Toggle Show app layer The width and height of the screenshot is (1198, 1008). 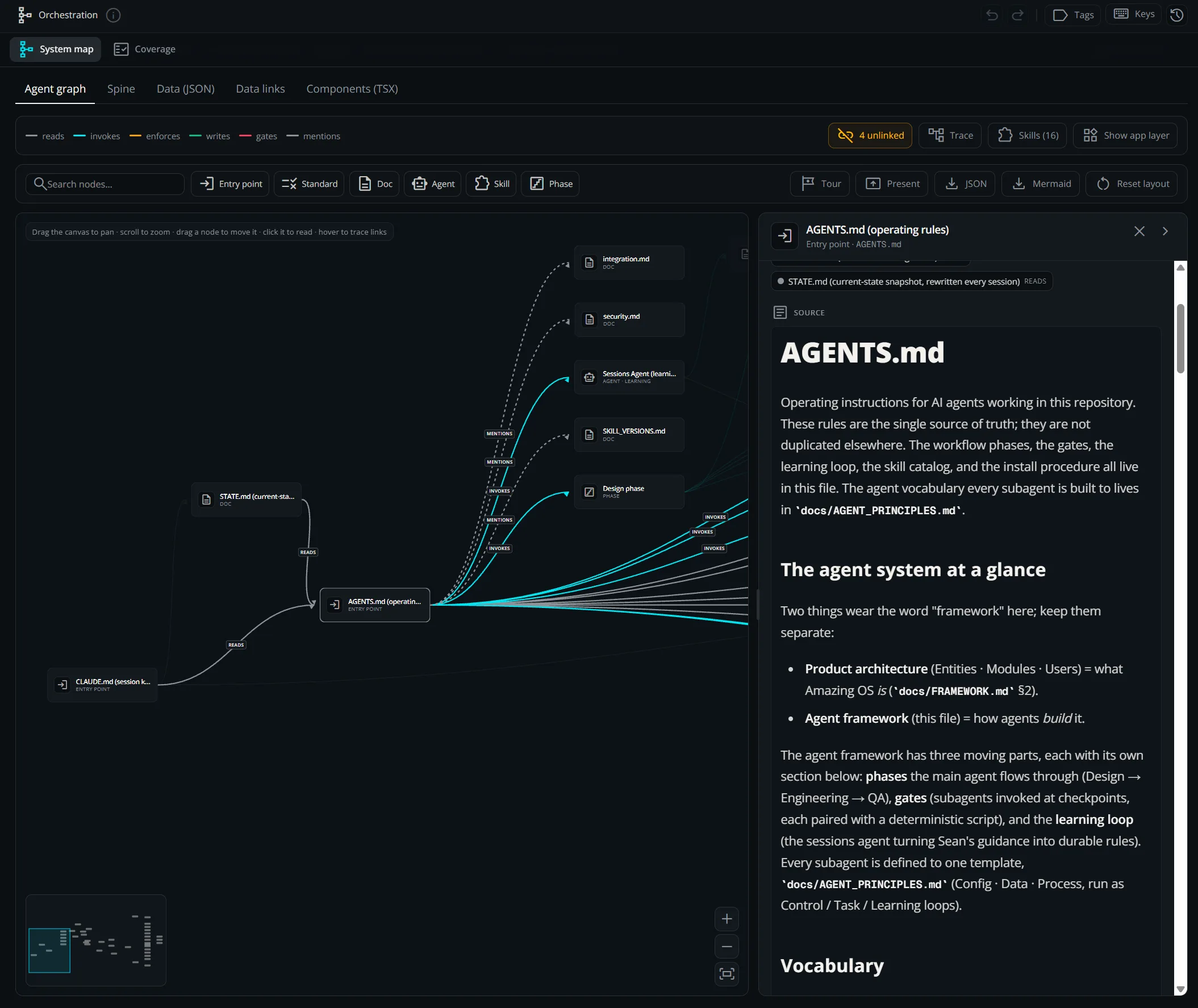click(1125, 135)
